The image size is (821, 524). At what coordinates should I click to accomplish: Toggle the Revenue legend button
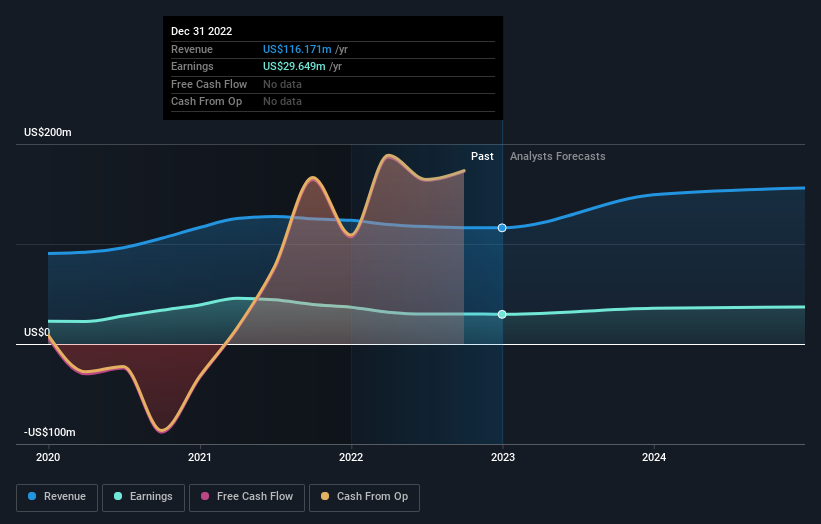point(57,497)
